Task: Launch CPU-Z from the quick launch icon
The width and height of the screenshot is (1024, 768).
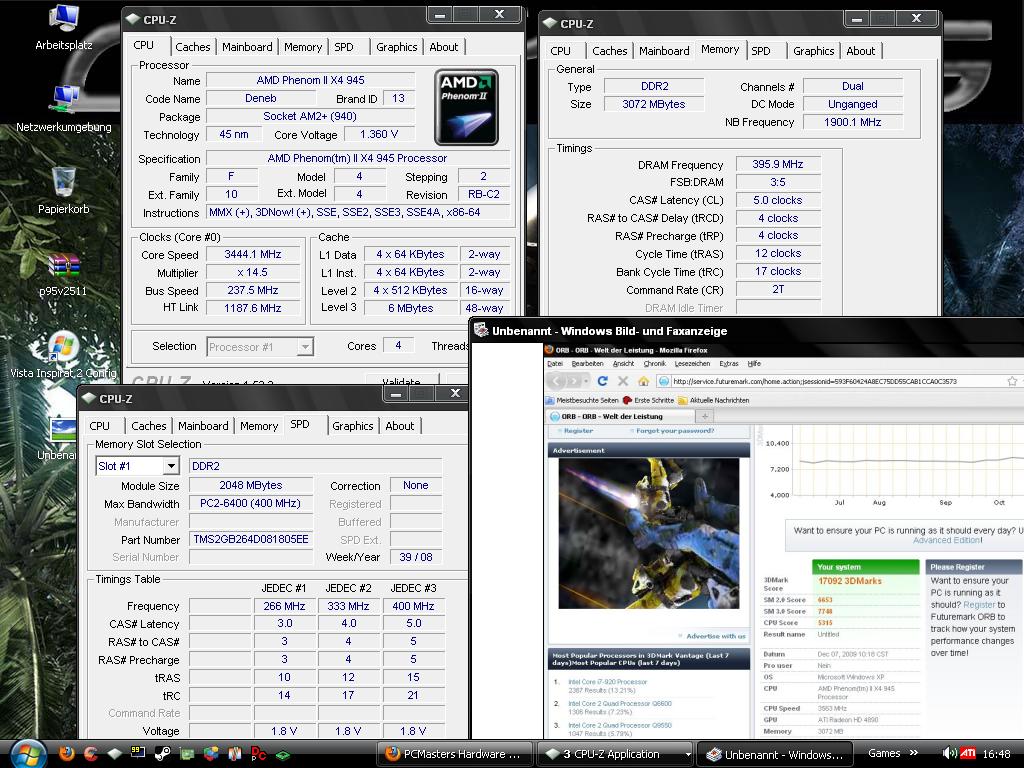Action: (115, 754)
